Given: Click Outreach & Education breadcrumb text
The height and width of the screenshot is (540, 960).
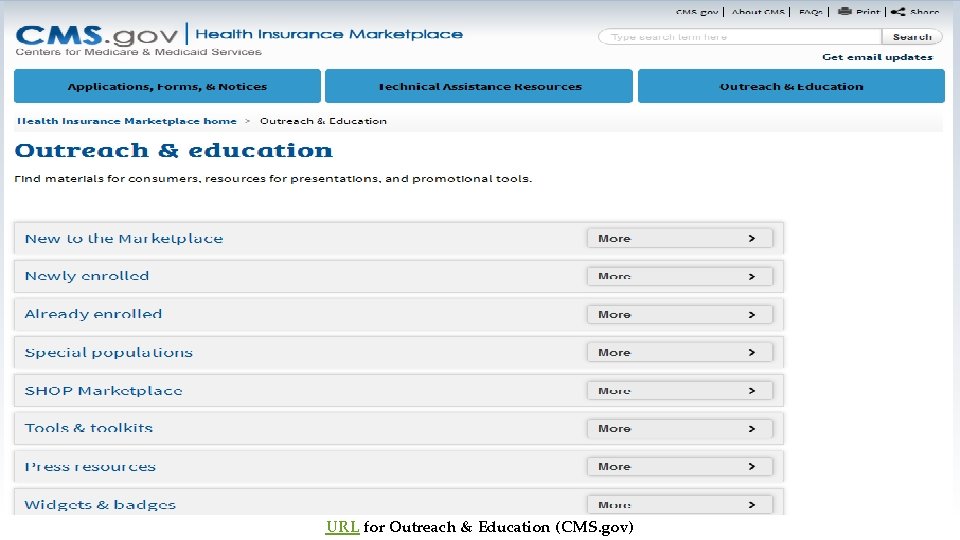Looking at the screenshot, I should tap(323, 121).
